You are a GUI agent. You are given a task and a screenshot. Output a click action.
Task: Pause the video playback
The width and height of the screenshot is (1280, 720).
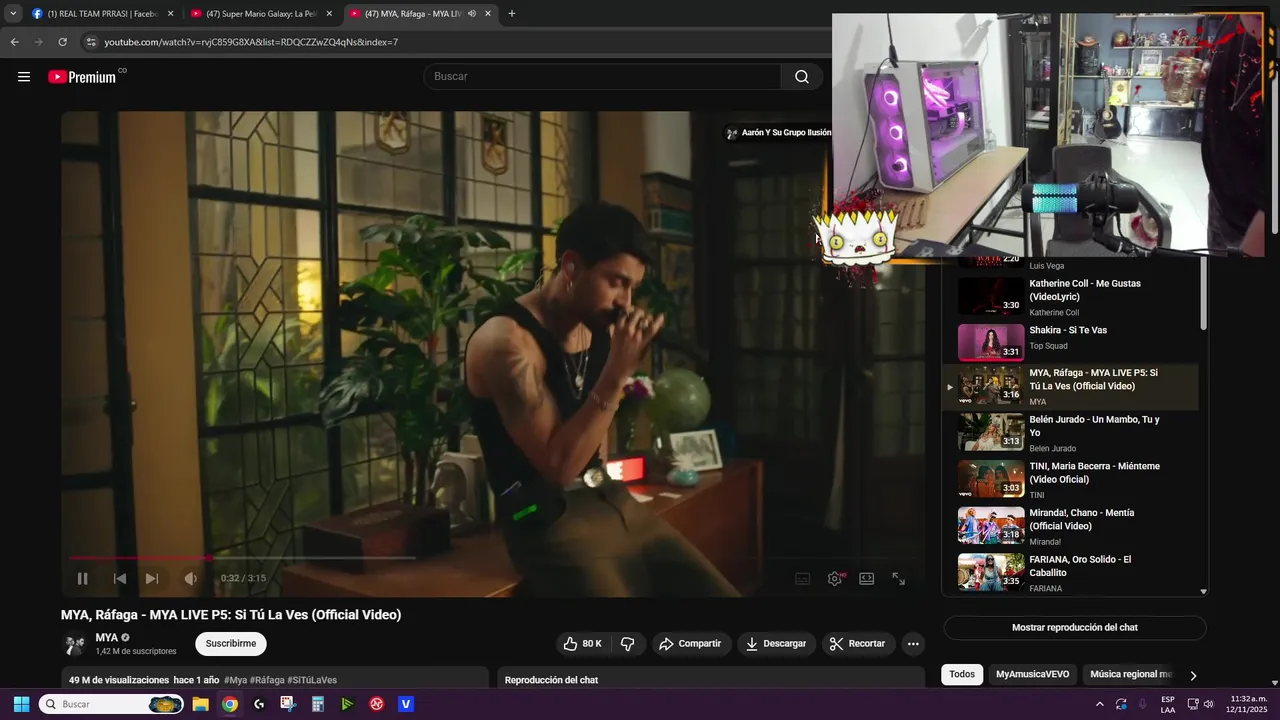pyautogui.click(x=82, y=578)
